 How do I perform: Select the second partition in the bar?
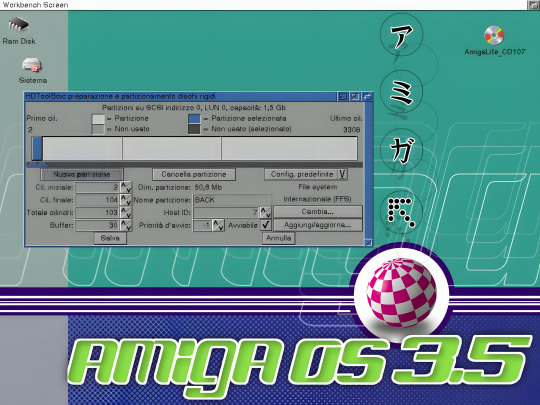coord(82,148)
